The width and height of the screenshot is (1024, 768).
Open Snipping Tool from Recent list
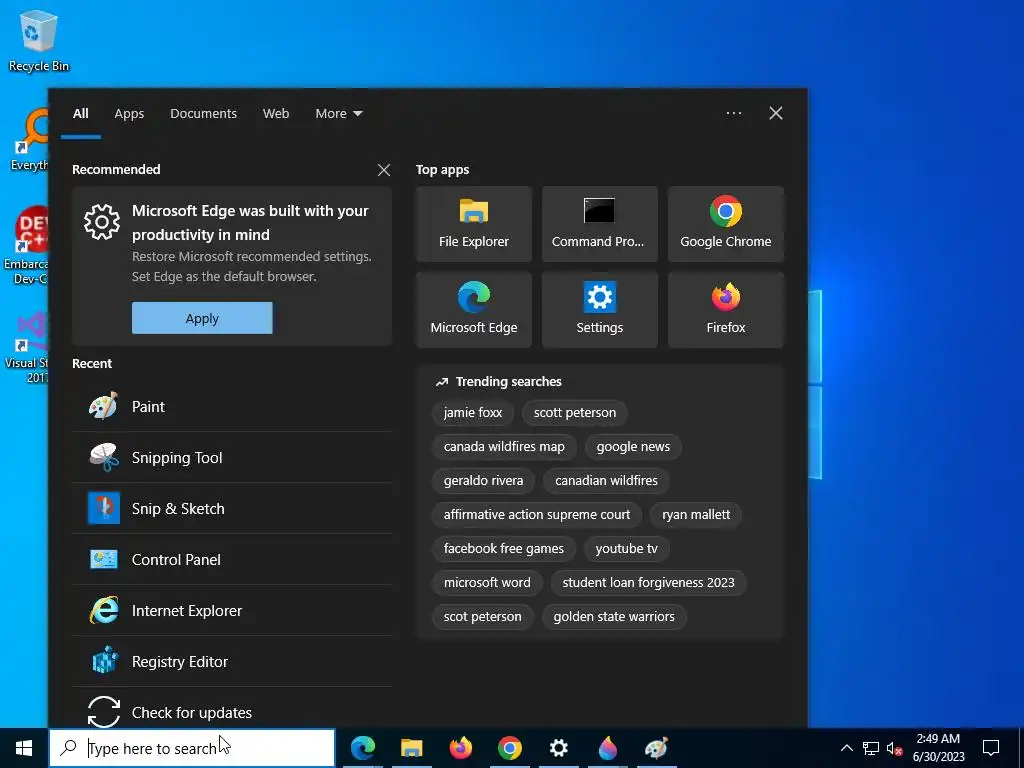232,457
